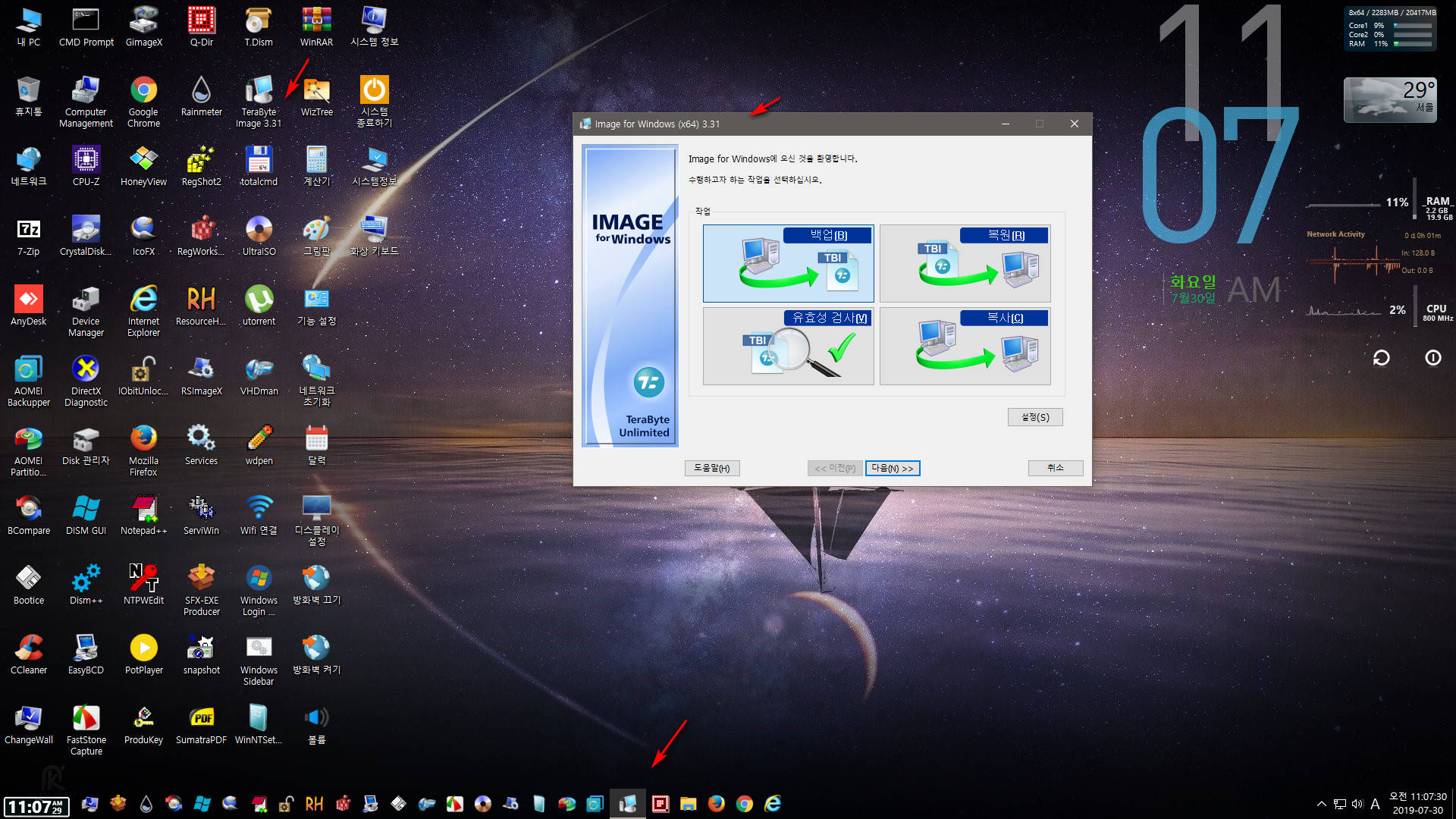Open the Q-Dir desktop icon
This screenshot has height=819, width=1456.
click(201, 27)
